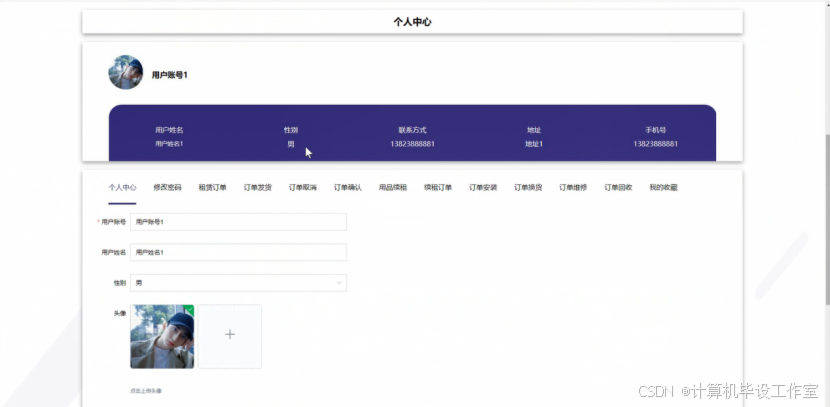Screen dimensions: 830x407
Task: Click the 个人中心 page title
Action: (x=412, y=22)
